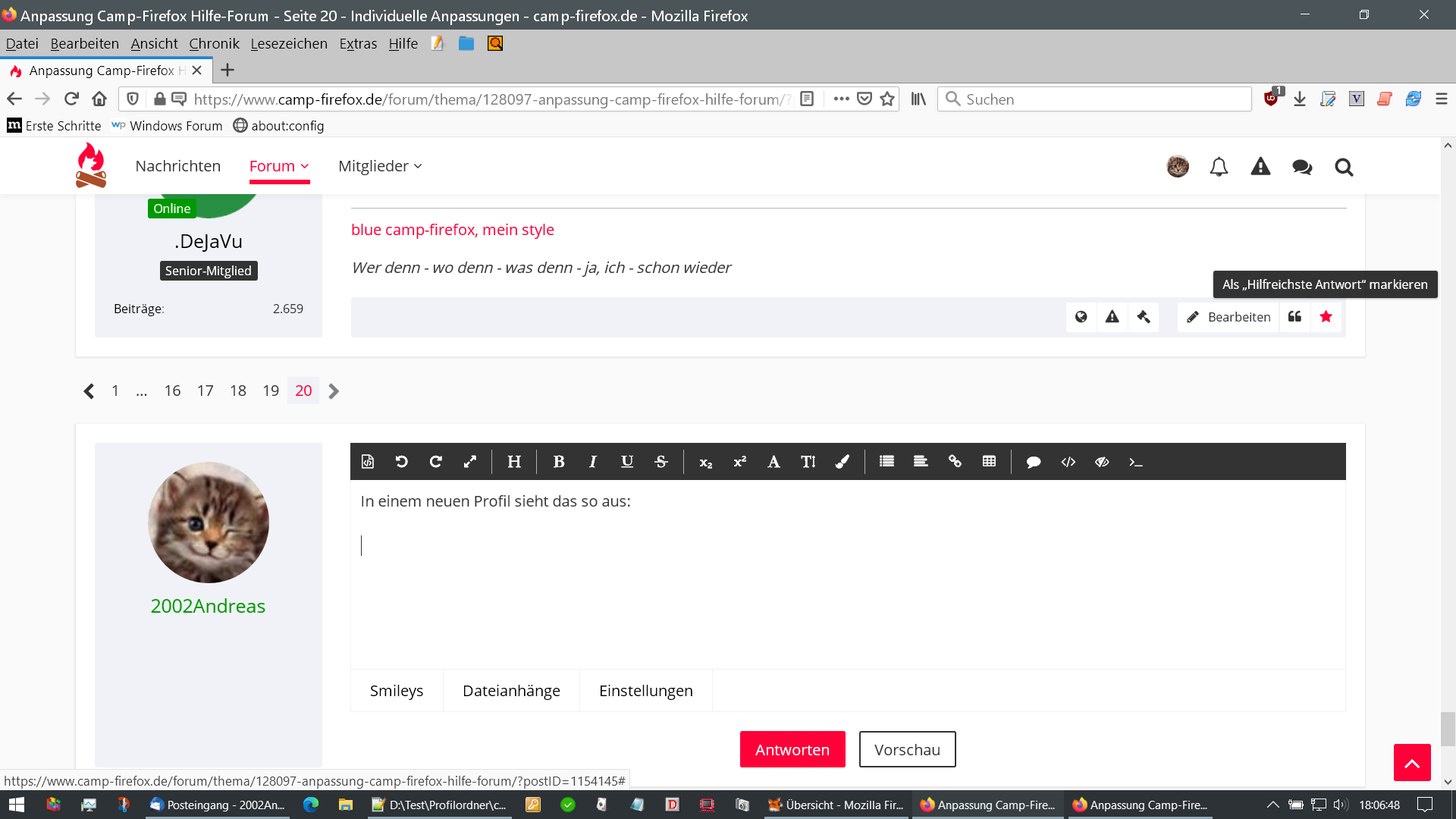
Task: Open the font size dropdown
Action: 808,462
